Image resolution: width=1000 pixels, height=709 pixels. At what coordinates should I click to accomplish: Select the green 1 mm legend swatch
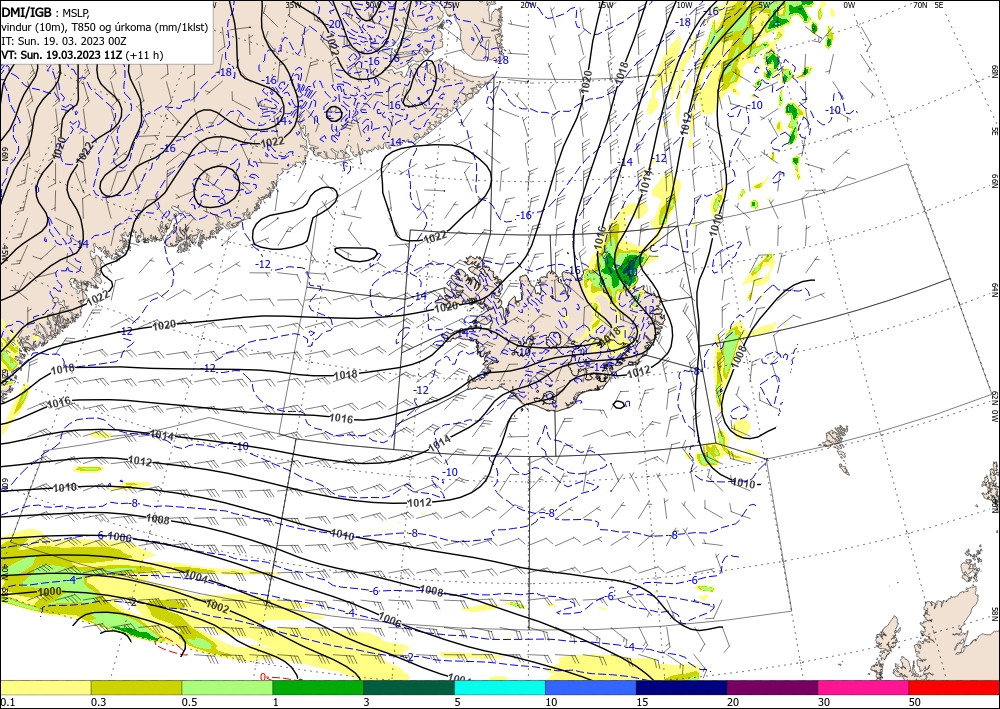(318, 687)
